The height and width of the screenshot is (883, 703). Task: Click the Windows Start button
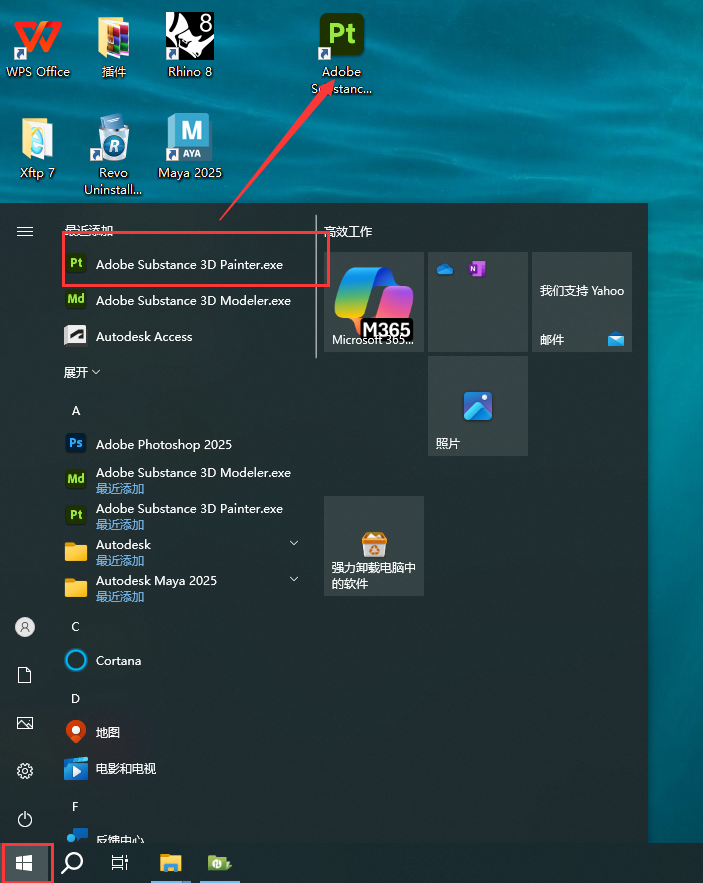point(24,863)
